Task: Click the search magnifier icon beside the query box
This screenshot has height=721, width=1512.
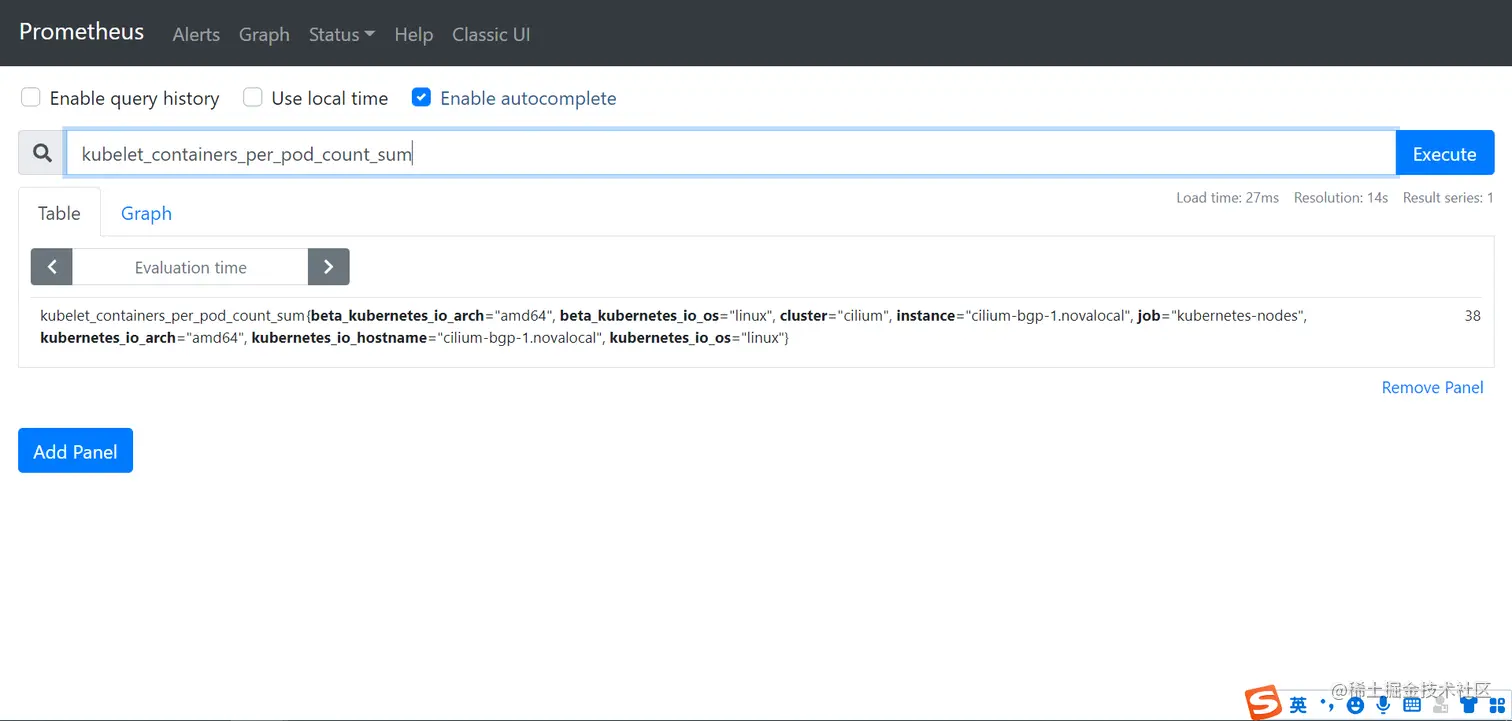Action: point(42,153)
